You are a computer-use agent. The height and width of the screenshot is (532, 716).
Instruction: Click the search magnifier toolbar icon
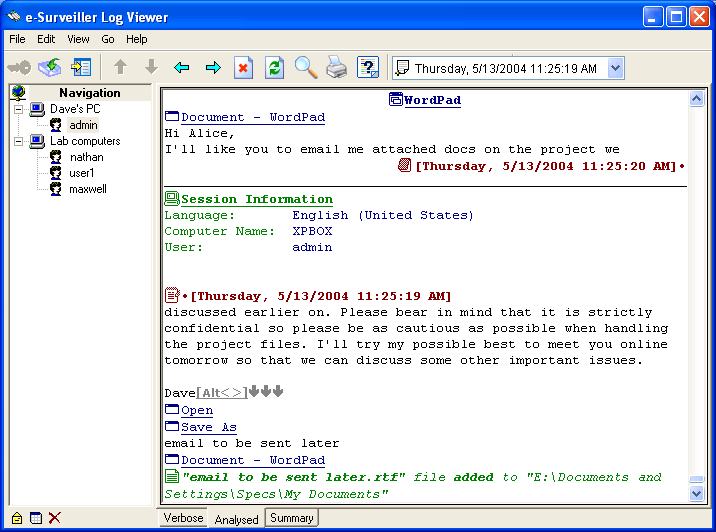(305, 68)
